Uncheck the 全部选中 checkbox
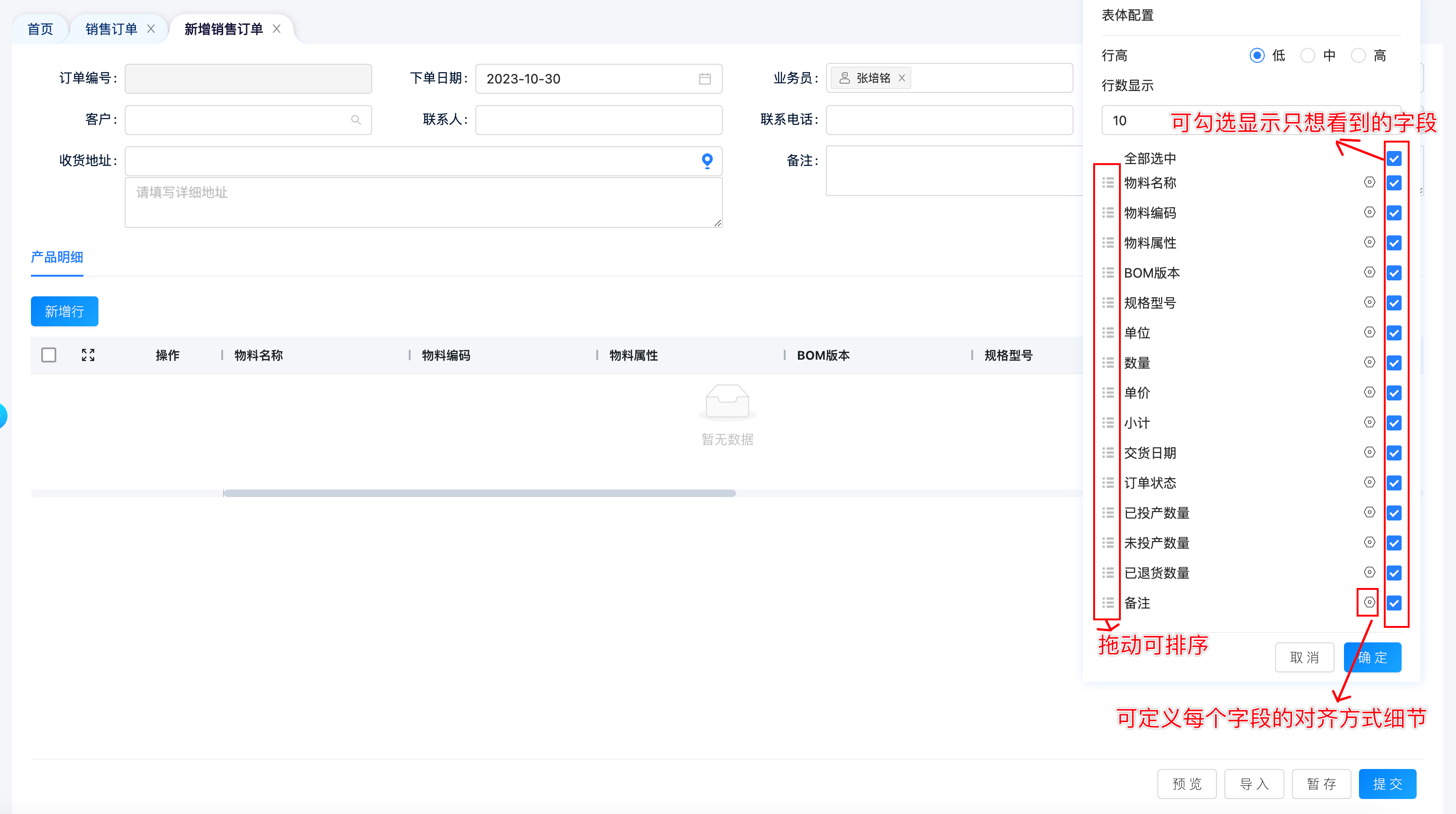This screenshot has width=1456, height=814. [x=1394, y=159]
